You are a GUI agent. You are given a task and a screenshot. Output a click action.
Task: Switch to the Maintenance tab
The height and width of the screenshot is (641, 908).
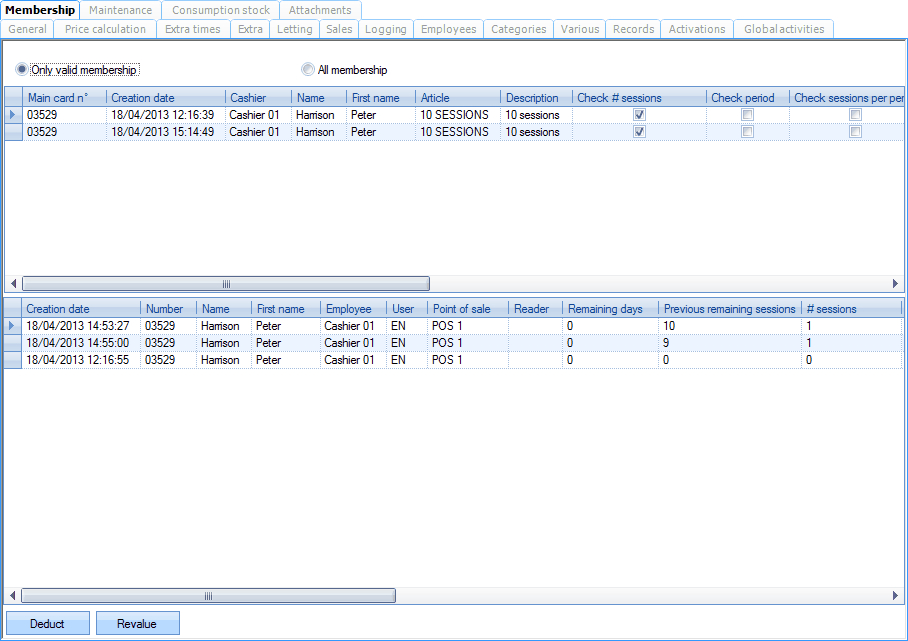tap(120, 10)
